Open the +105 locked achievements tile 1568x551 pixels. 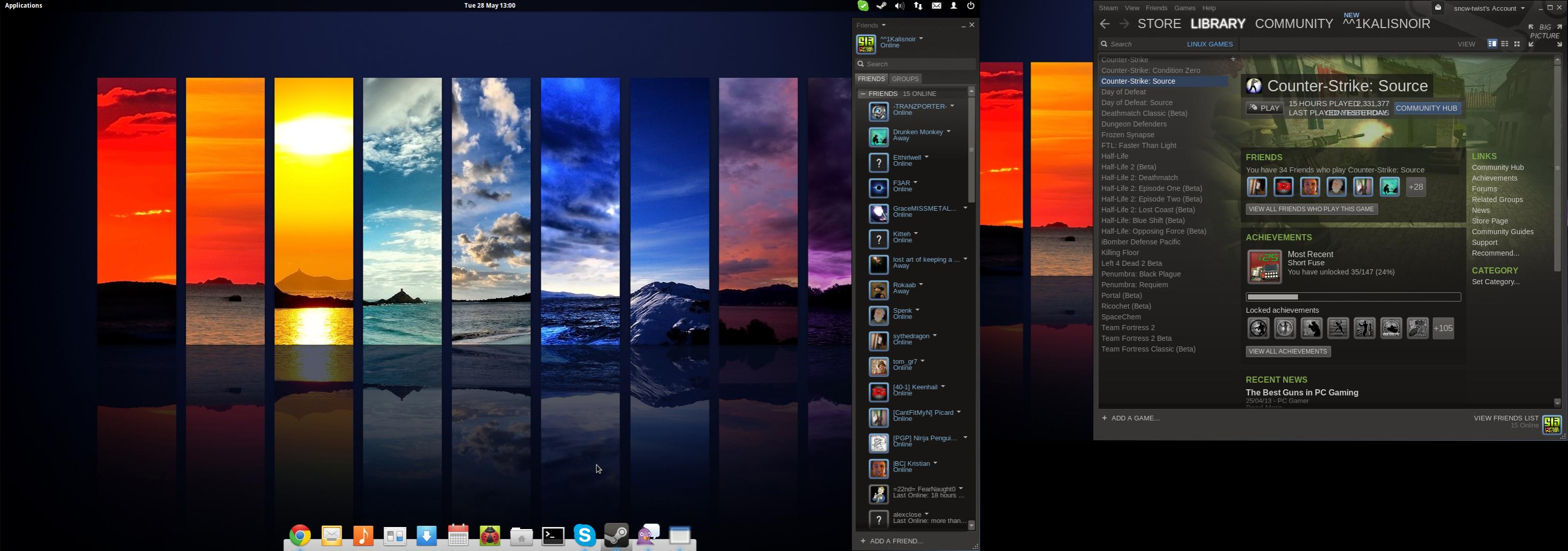(x=1443, y=329)
